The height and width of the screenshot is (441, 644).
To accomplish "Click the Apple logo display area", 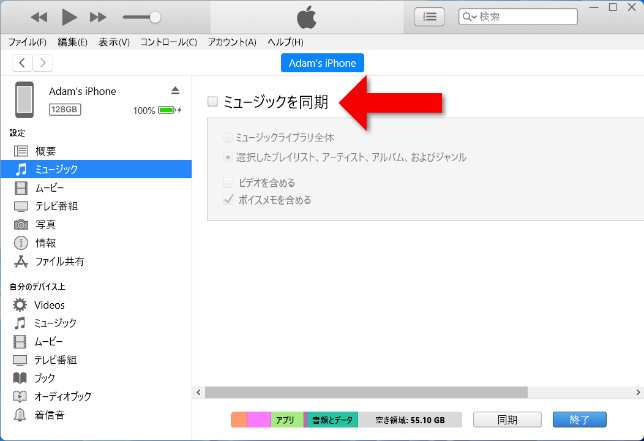I will coord(307,17).
